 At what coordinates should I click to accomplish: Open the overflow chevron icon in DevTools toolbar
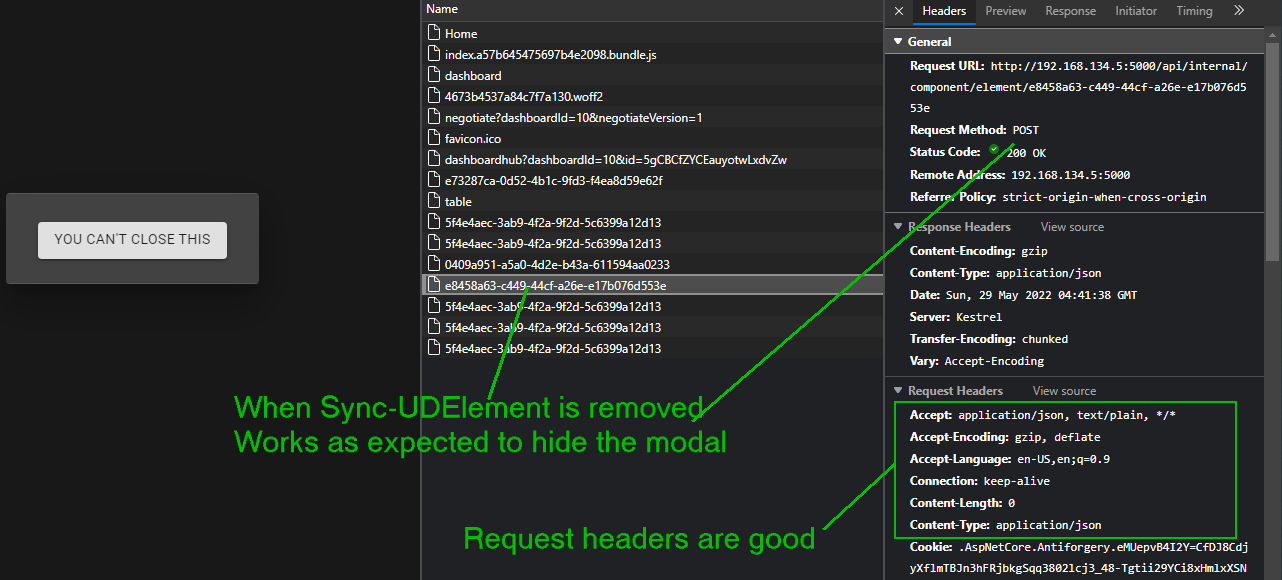point(1240,11)
